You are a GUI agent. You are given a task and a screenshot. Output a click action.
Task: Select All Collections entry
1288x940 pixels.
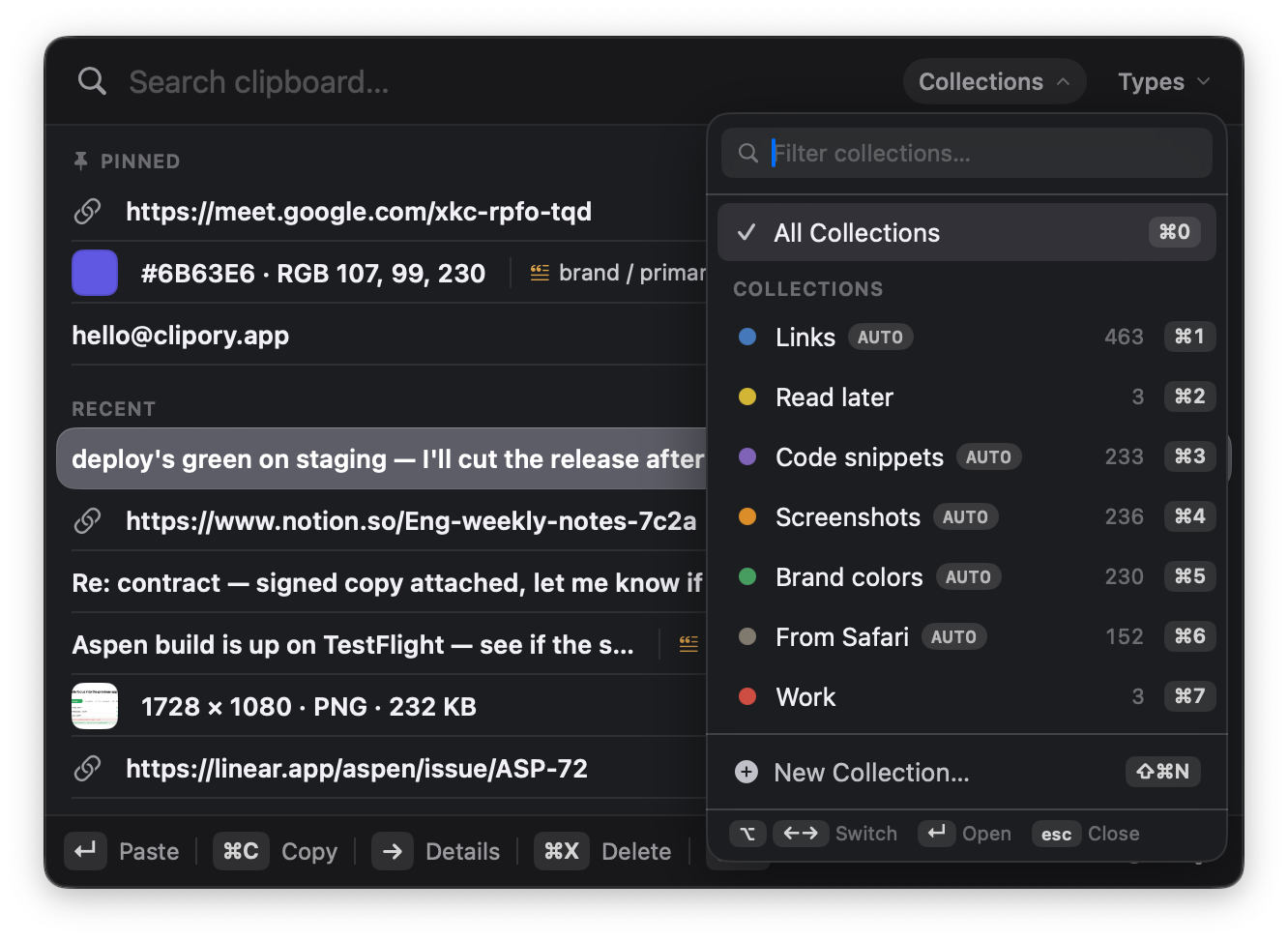click(966, 232)
